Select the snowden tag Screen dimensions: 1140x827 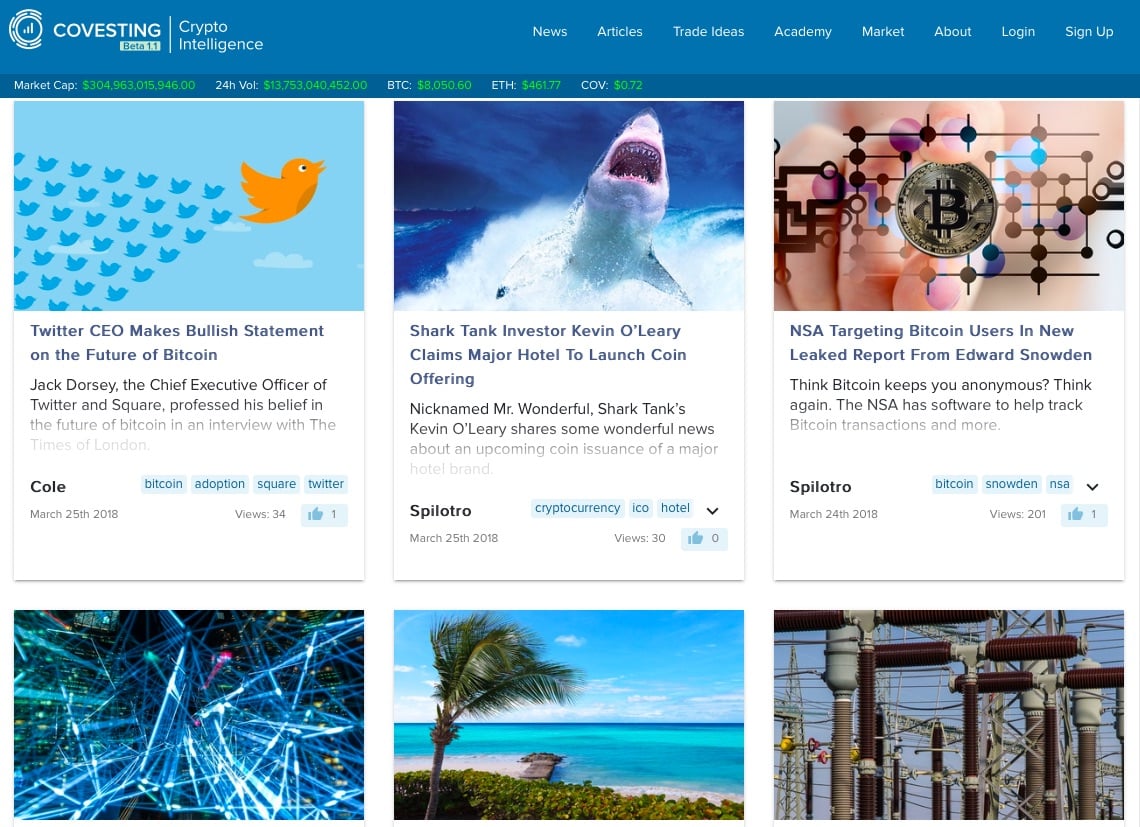coord(1011,484)
